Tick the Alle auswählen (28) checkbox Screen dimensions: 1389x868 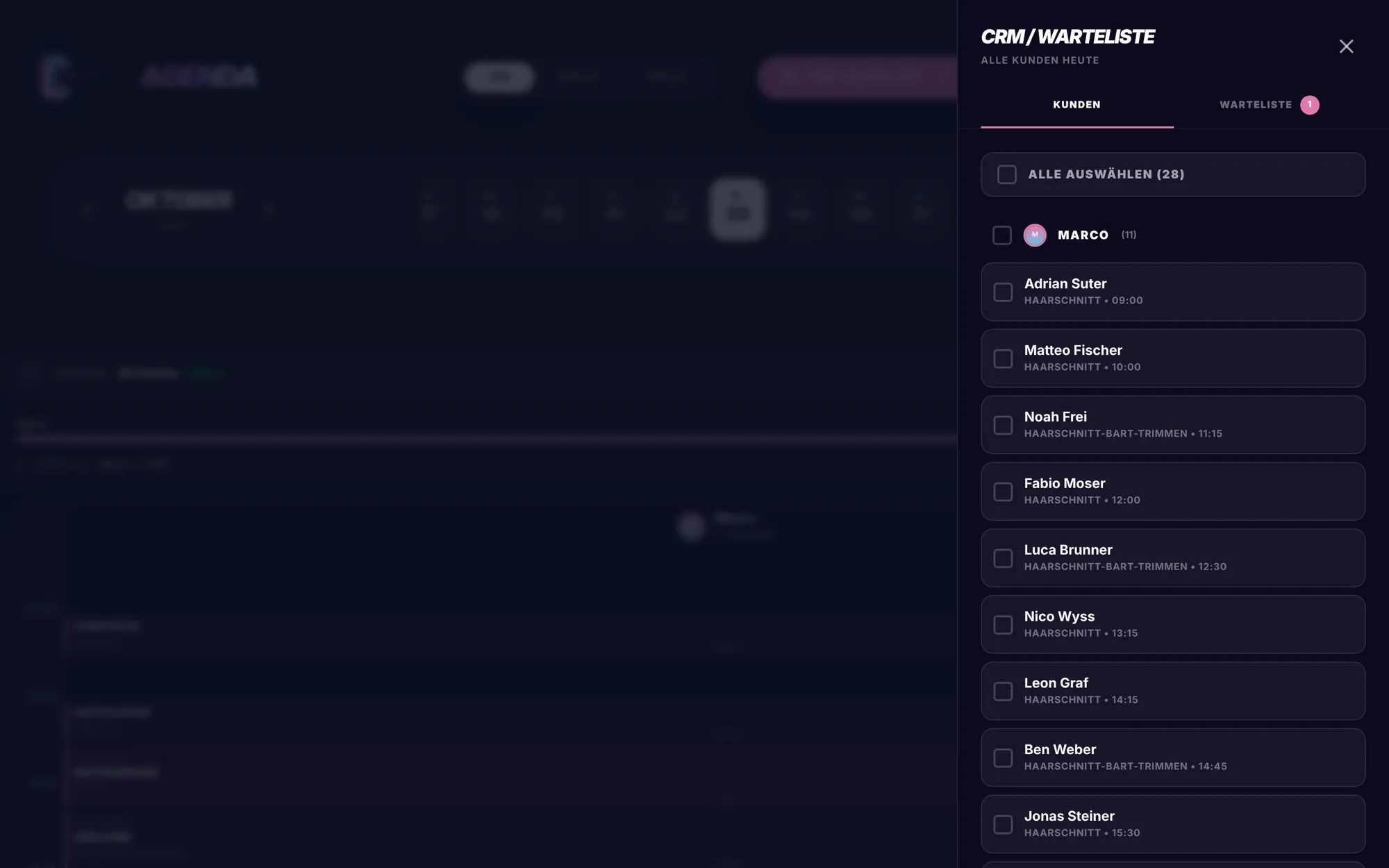point(1007,174)
